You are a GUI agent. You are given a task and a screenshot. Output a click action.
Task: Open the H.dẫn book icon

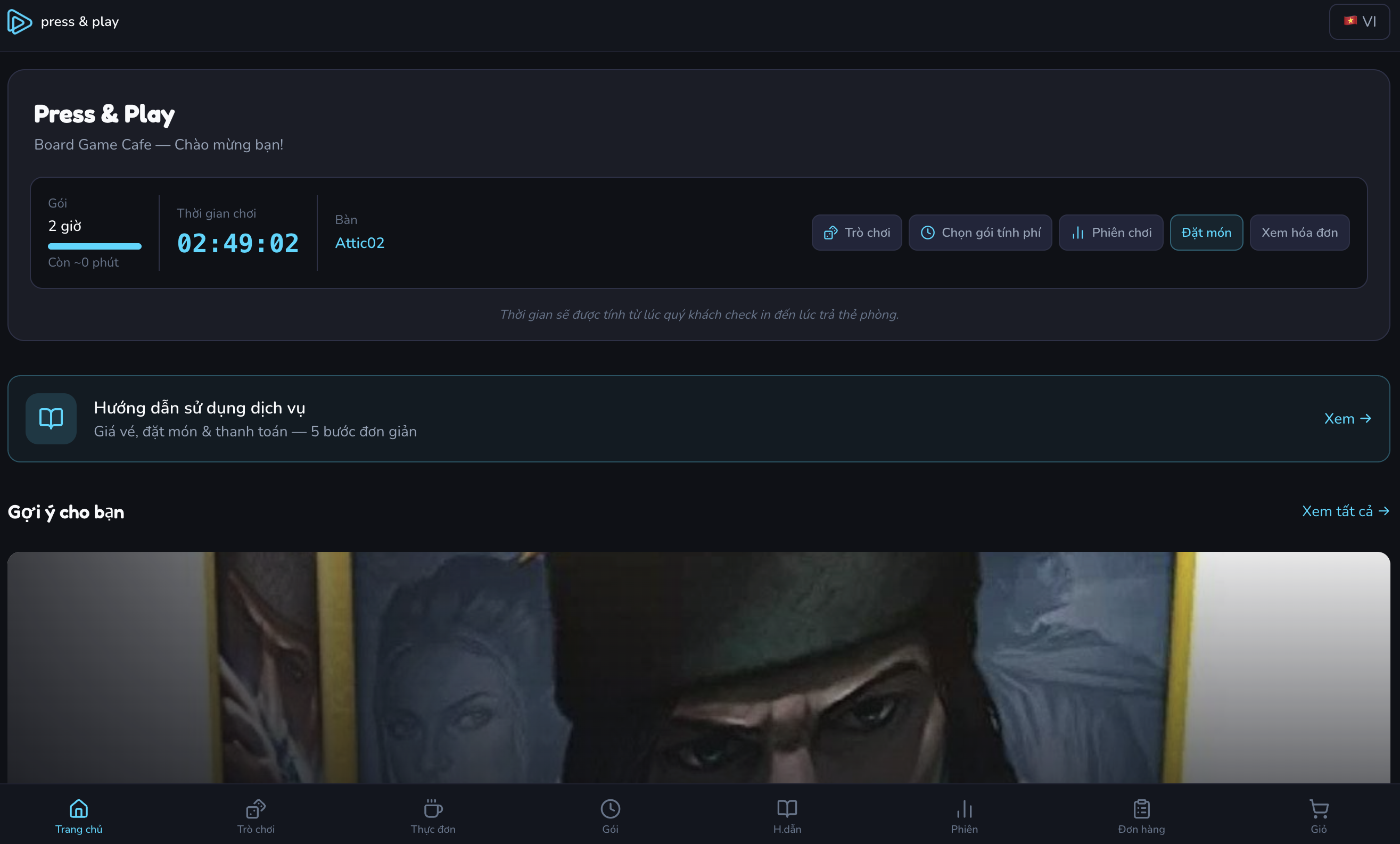(x=787, y=808)
